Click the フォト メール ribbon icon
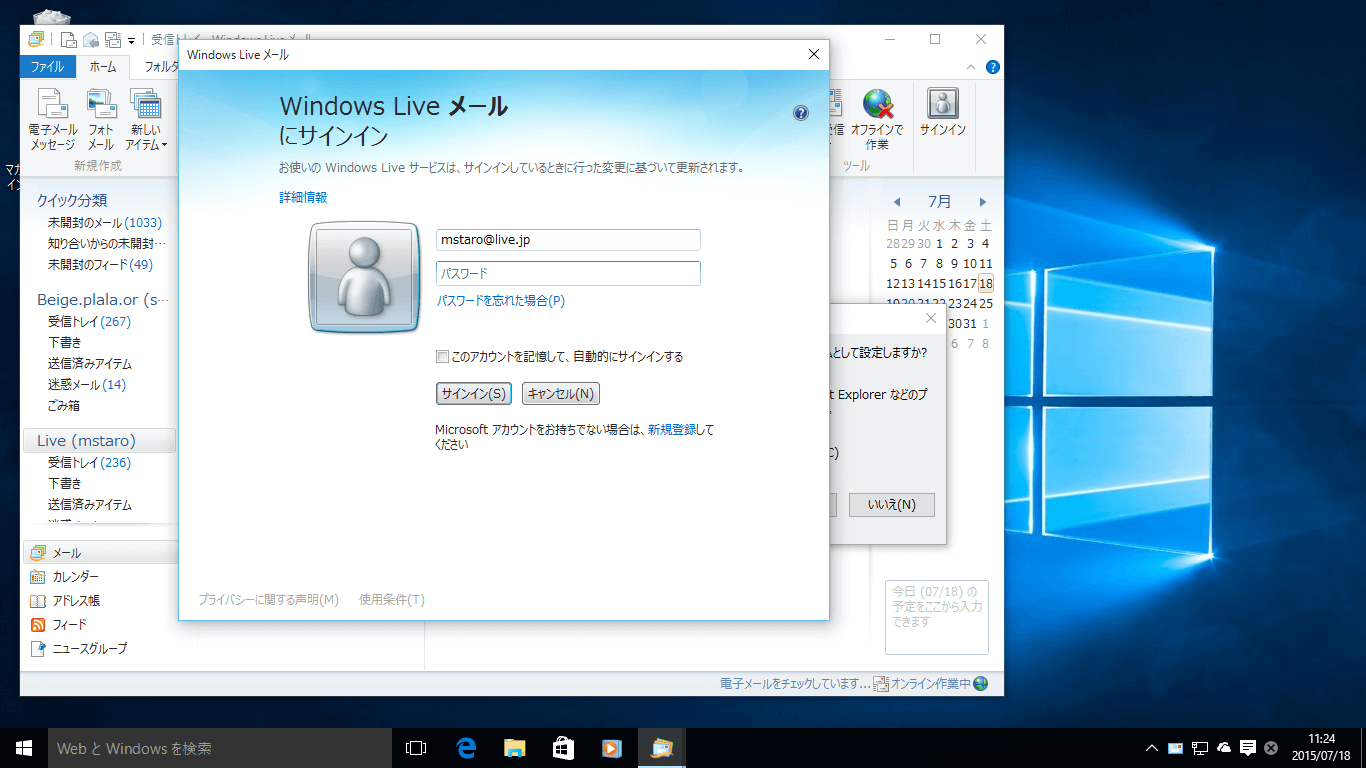 coord(101,119)
